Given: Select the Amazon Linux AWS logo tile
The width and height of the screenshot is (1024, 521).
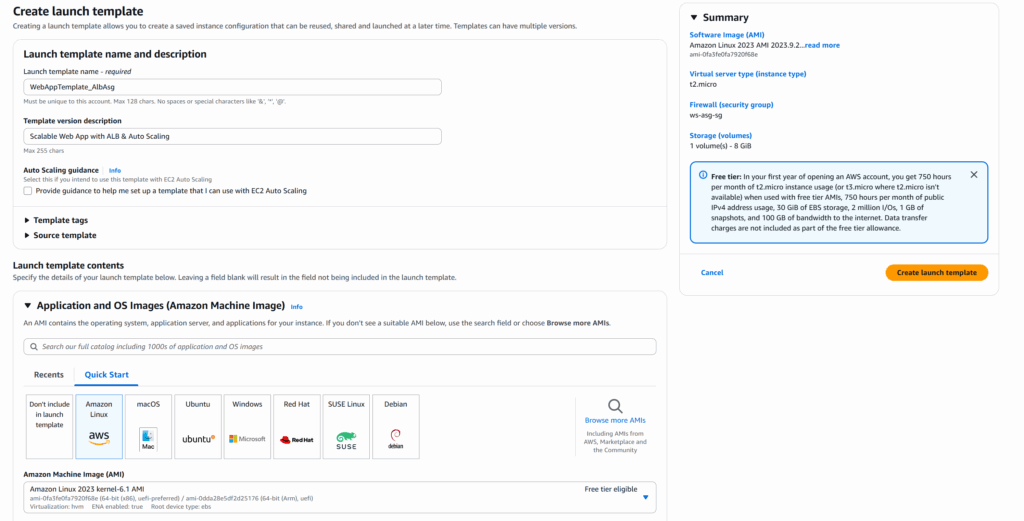Looking at the screenshot, I should [x=99, y=437].
